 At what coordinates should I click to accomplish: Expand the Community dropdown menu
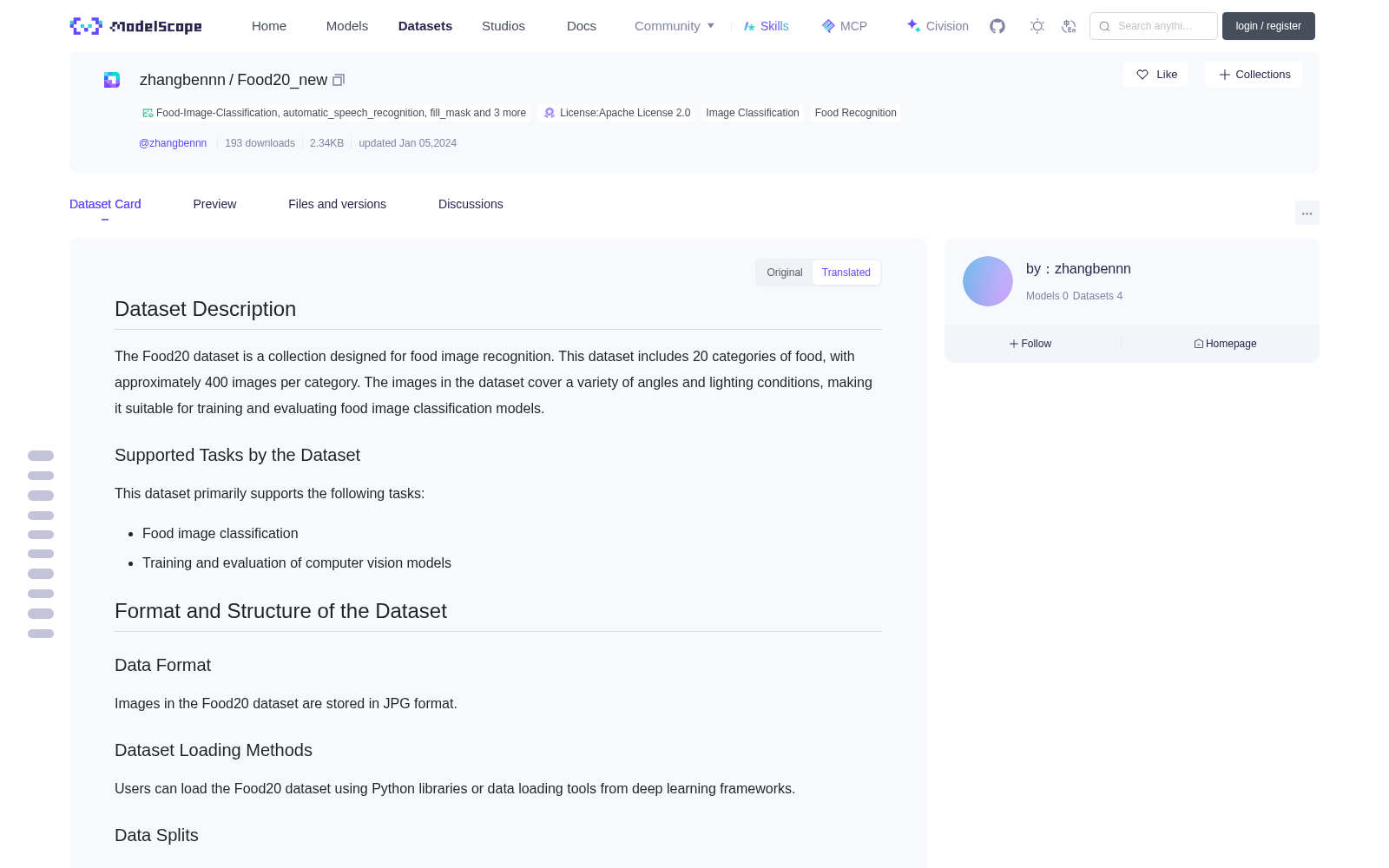pyautogui.click(x=675, y=26)
